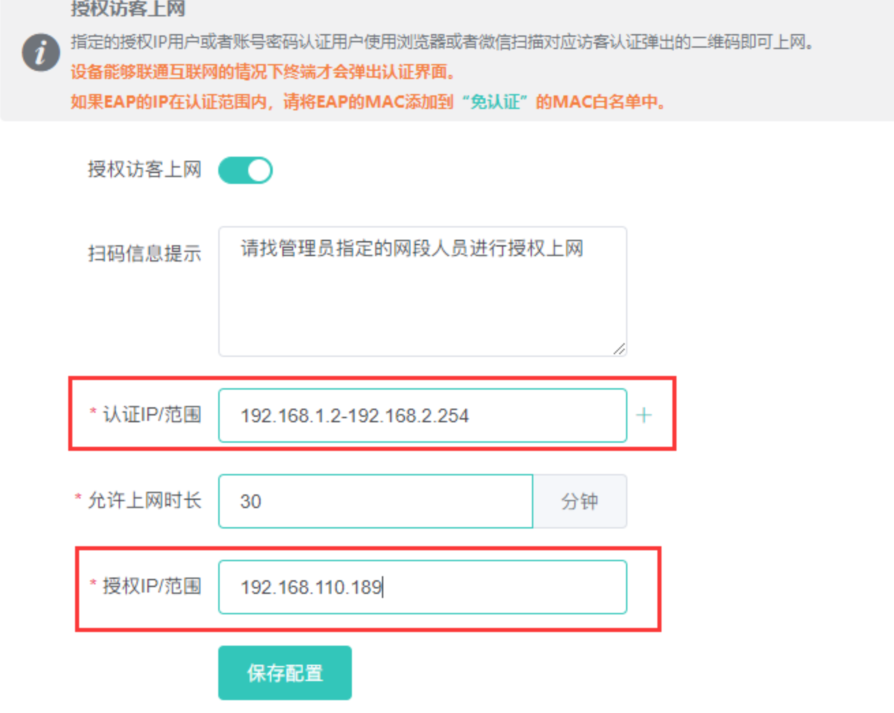The height and width of the screenshot is (713, 894).
Task: Click the 授权IP/范围 field label
Action: [152, 586]
